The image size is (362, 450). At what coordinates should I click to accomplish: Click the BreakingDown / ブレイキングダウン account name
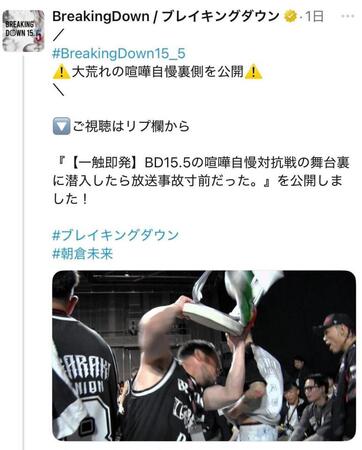(x=166, y=16)
